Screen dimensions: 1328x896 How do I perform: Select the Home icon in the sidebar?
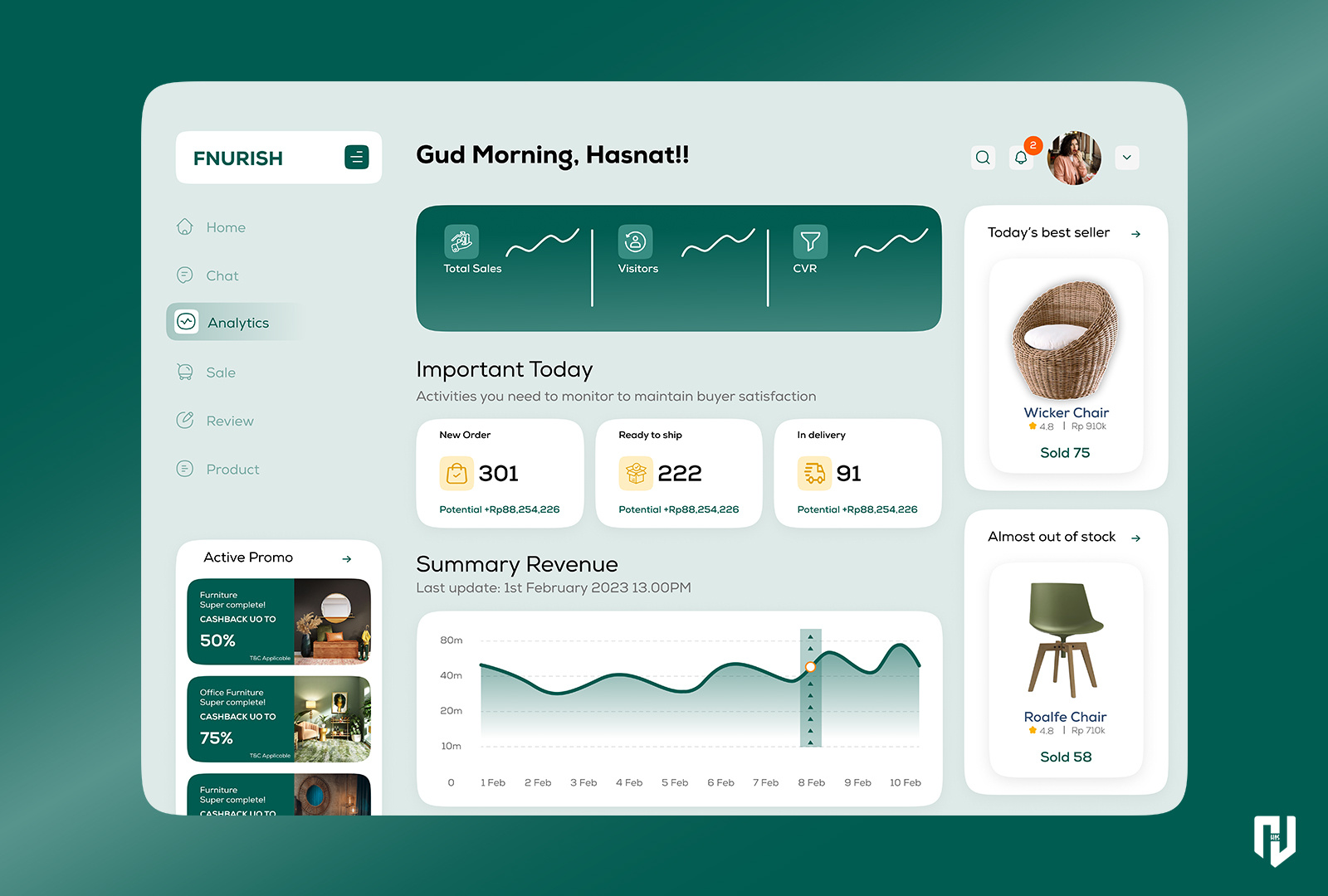(x=185, y=226)
